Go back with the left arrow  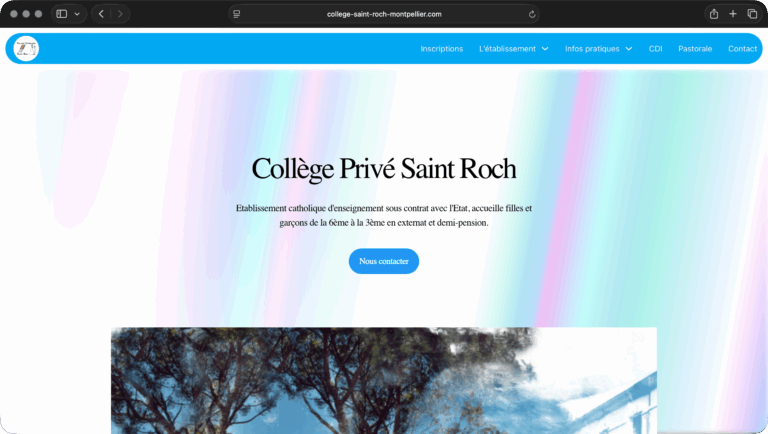coord(101,14)
